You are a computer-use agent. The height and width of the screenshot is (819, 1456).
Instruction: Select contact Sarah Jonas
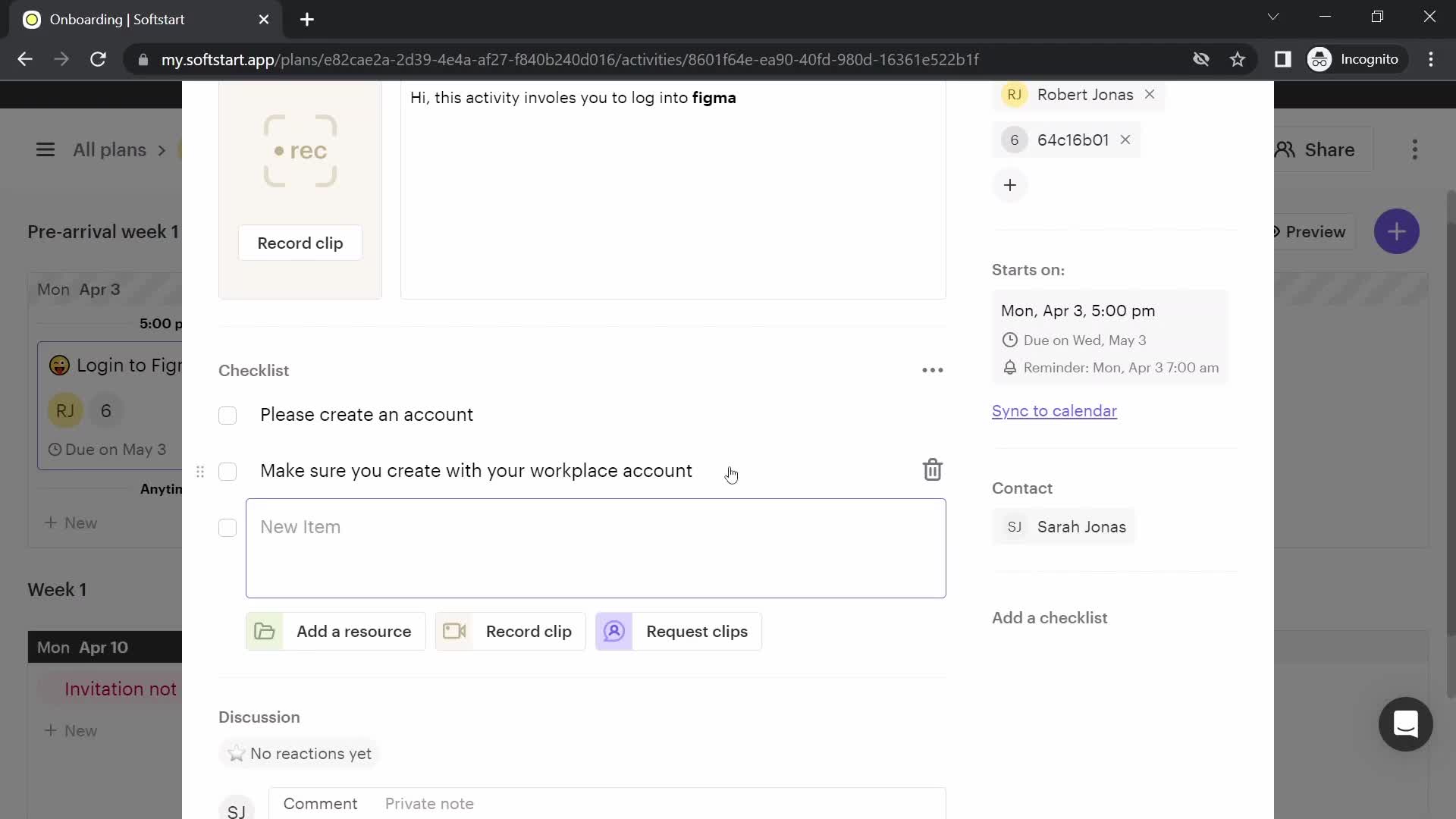click(x=1063, y=527)
